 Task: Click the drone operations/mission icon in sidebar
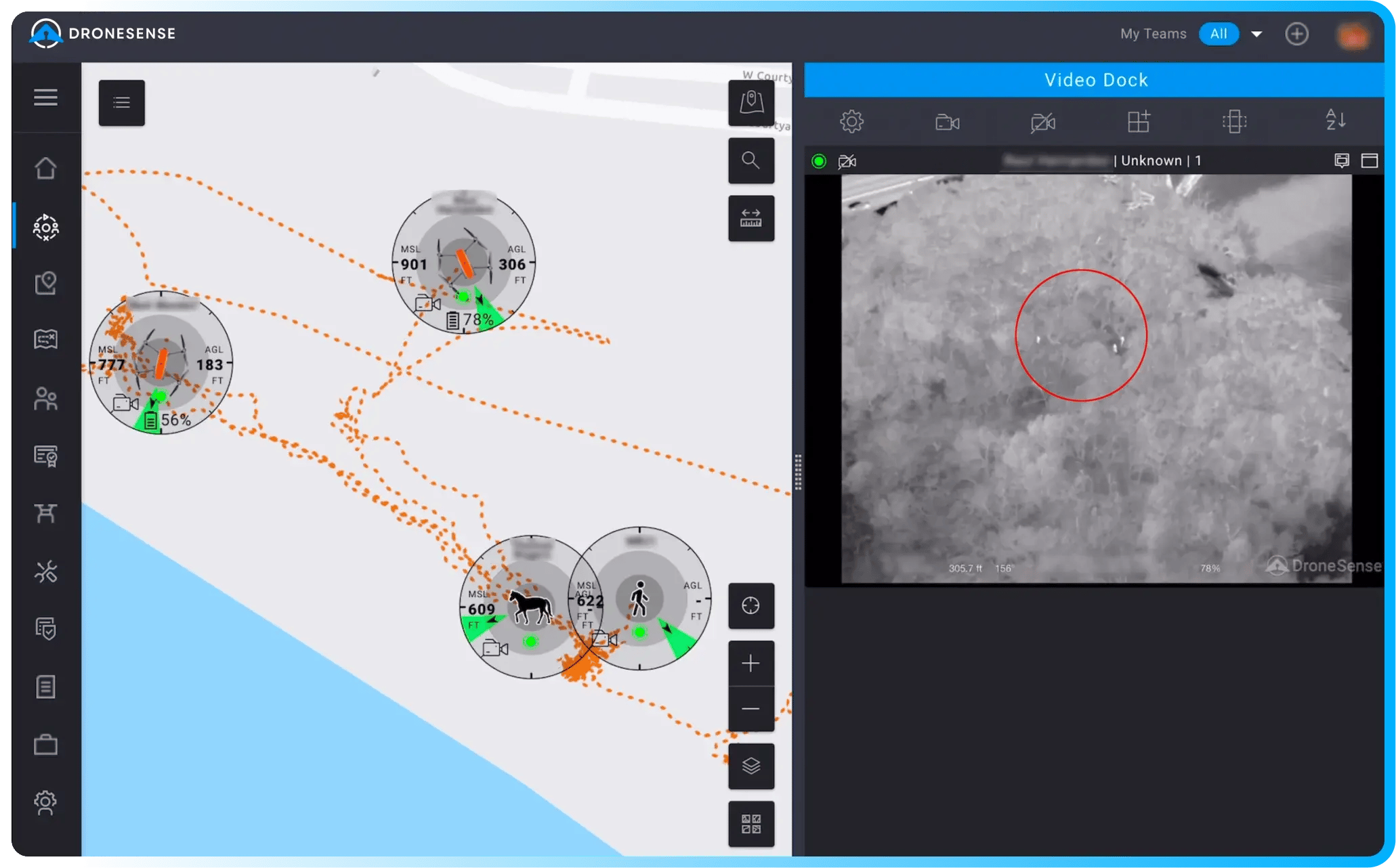45,225
